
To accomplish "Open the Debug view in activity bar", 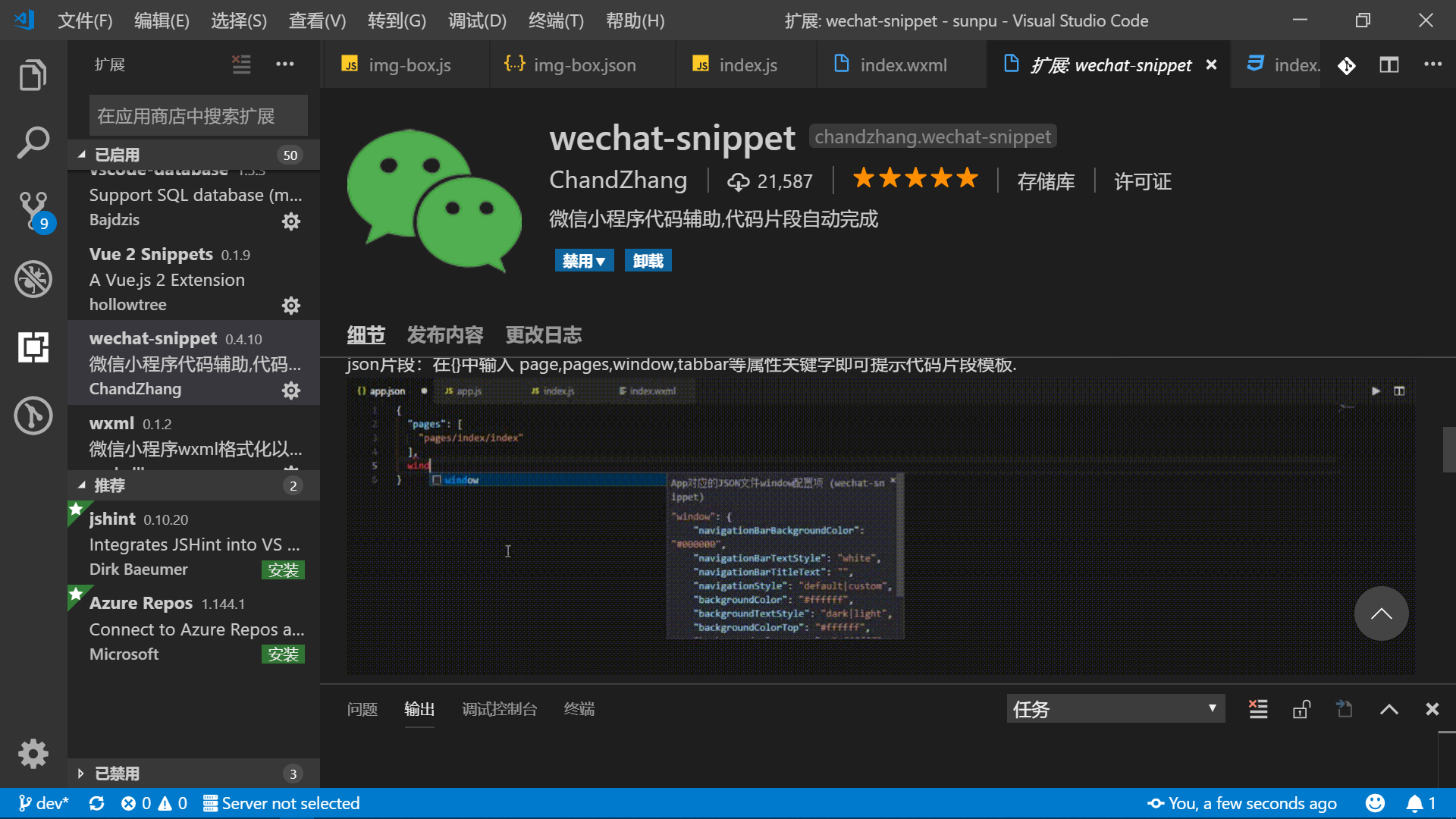I will click(33, 279).
